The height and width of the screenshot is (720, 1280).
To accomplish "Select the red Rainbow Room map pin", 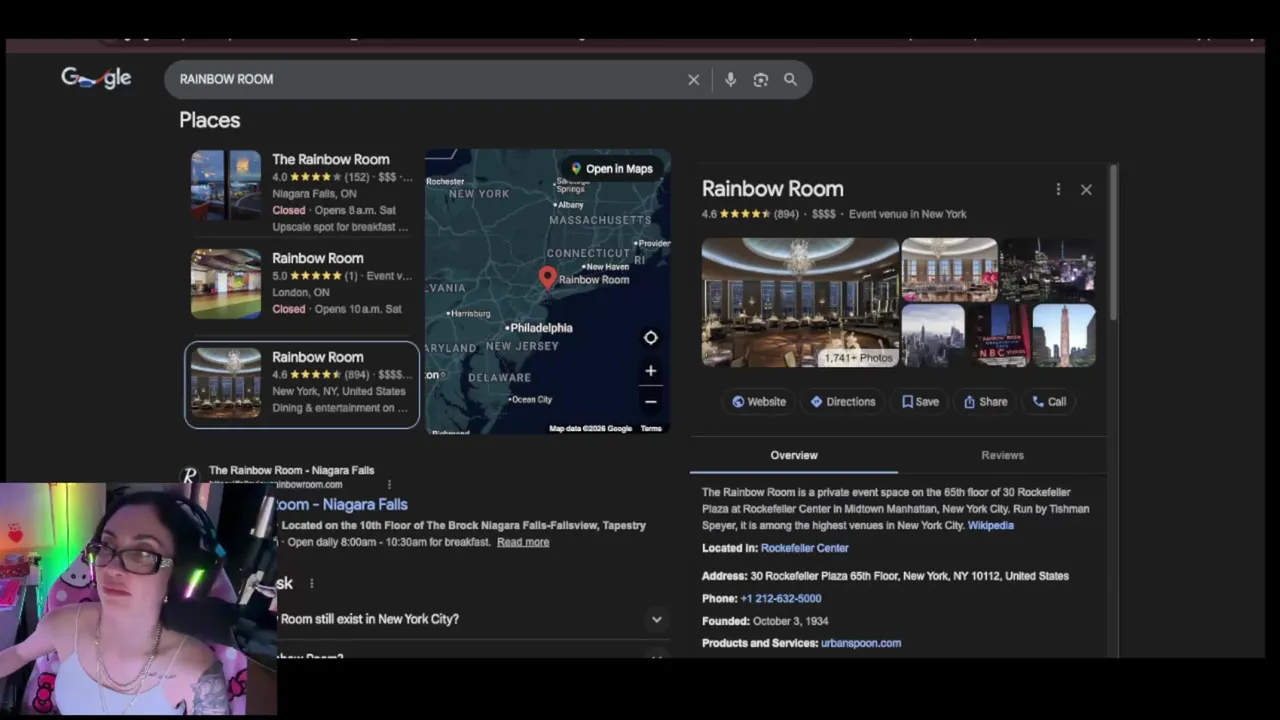I will coord(547,277).
